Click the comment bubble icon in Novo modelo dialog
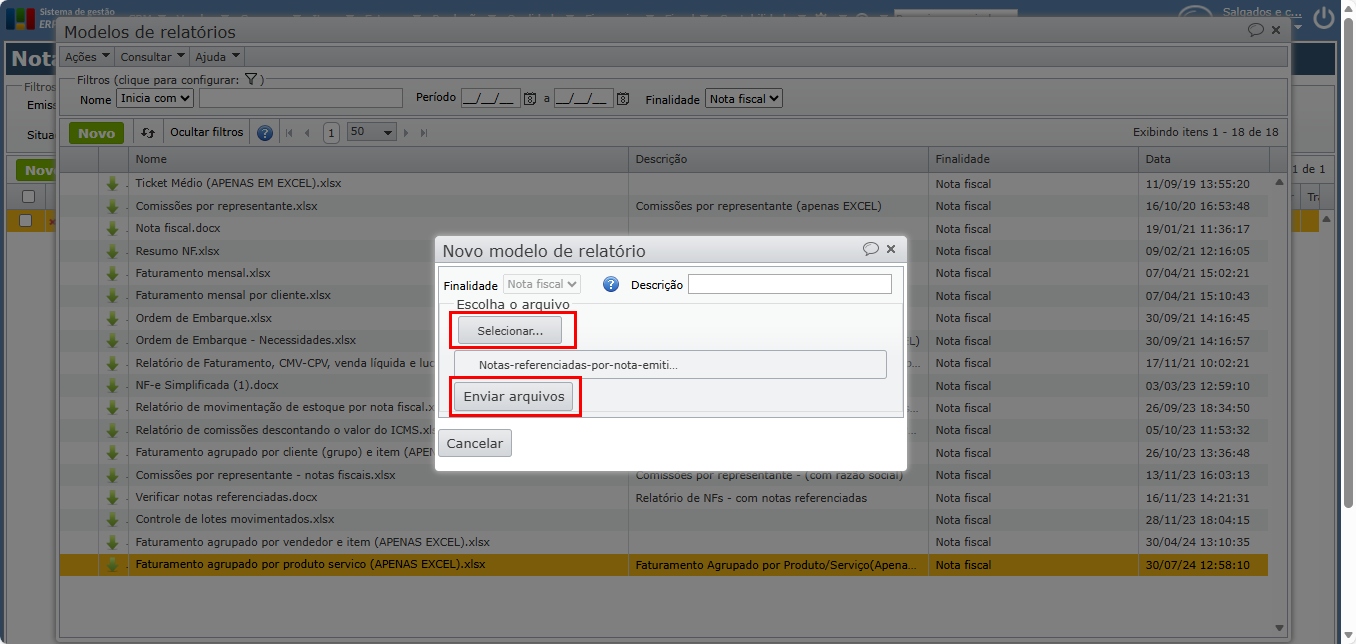The width and height of the screenshot is (1356, 644). click(x=870, y=249)
